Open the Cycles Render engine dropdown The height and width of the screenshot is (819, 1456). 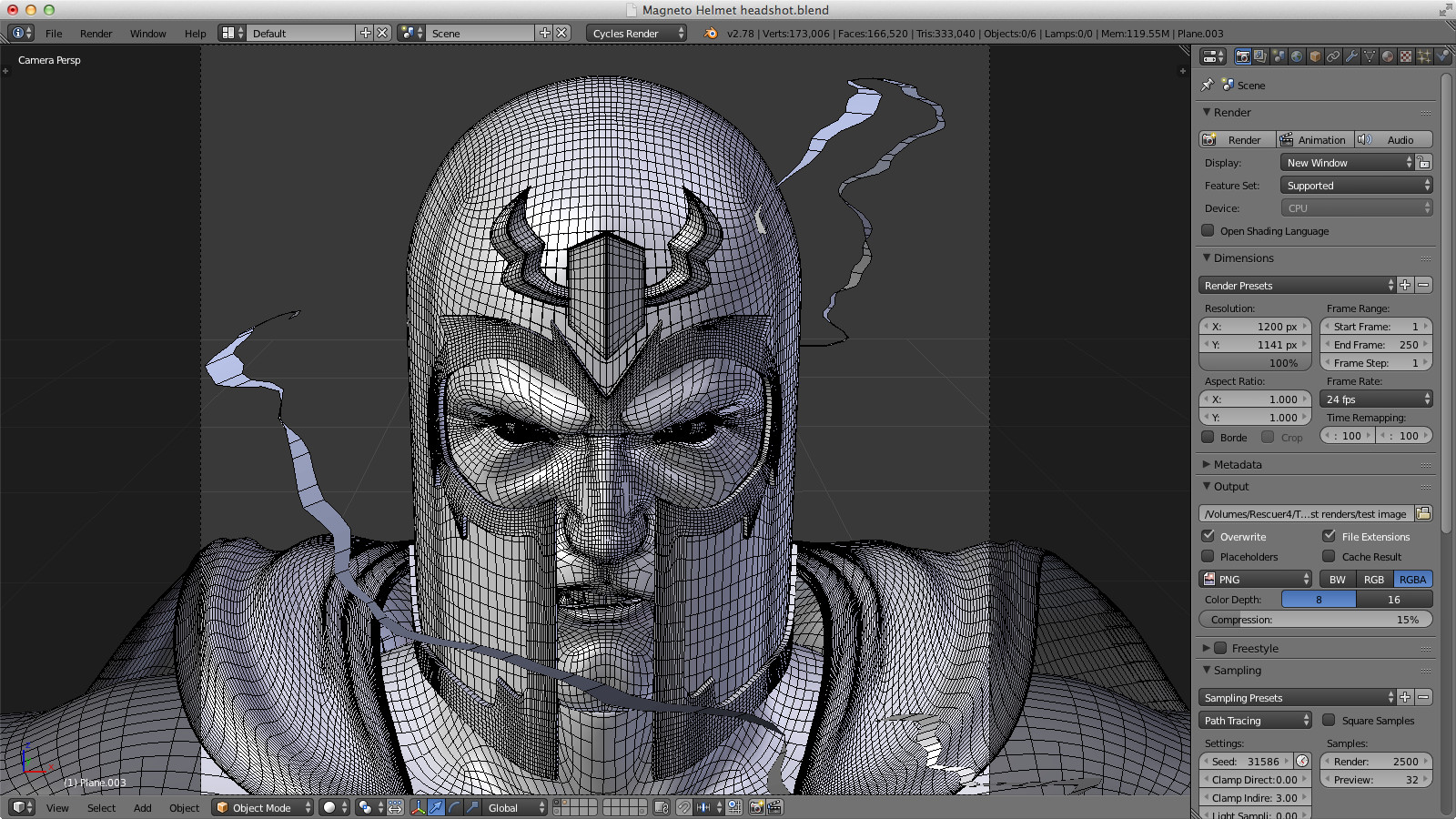coord(636,33)
